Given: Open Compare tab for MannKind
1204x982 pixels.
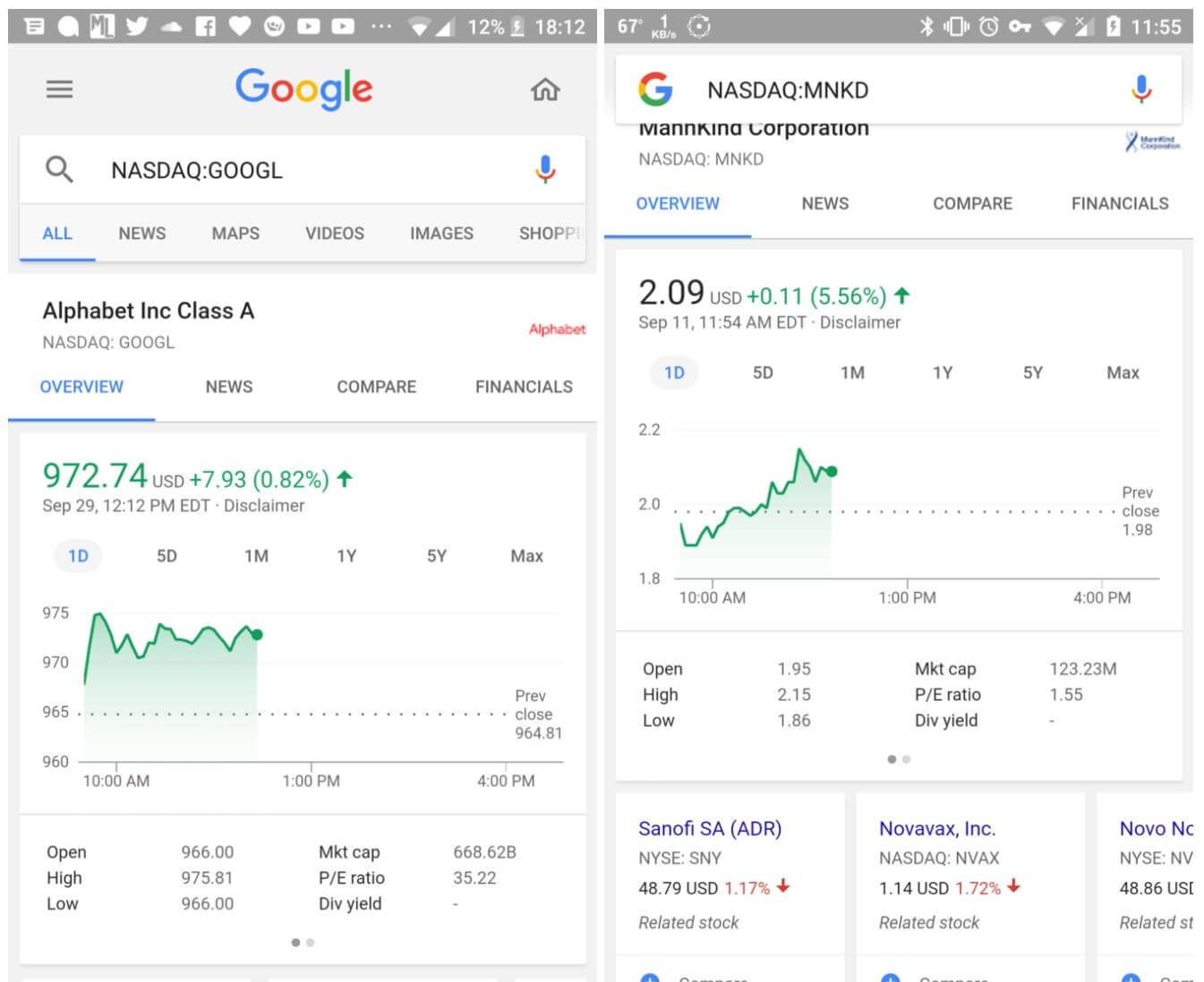Looking at the screenshot, I should (972, 203).
